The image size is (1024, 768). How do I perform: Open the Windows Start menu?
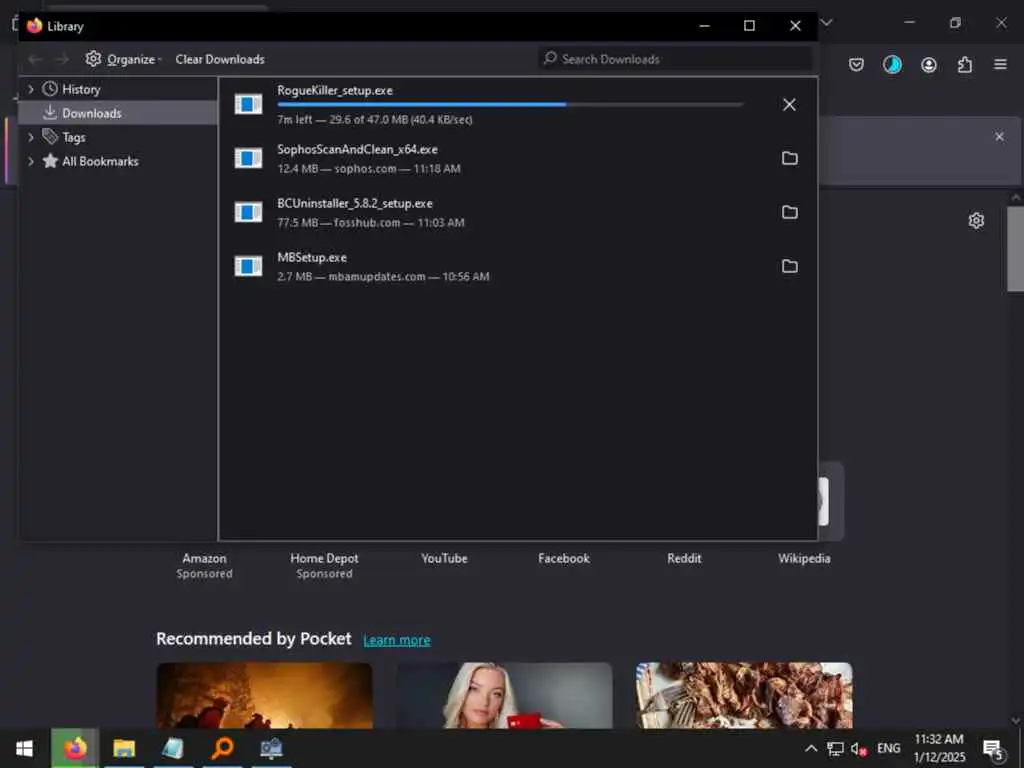coord(24,748)
